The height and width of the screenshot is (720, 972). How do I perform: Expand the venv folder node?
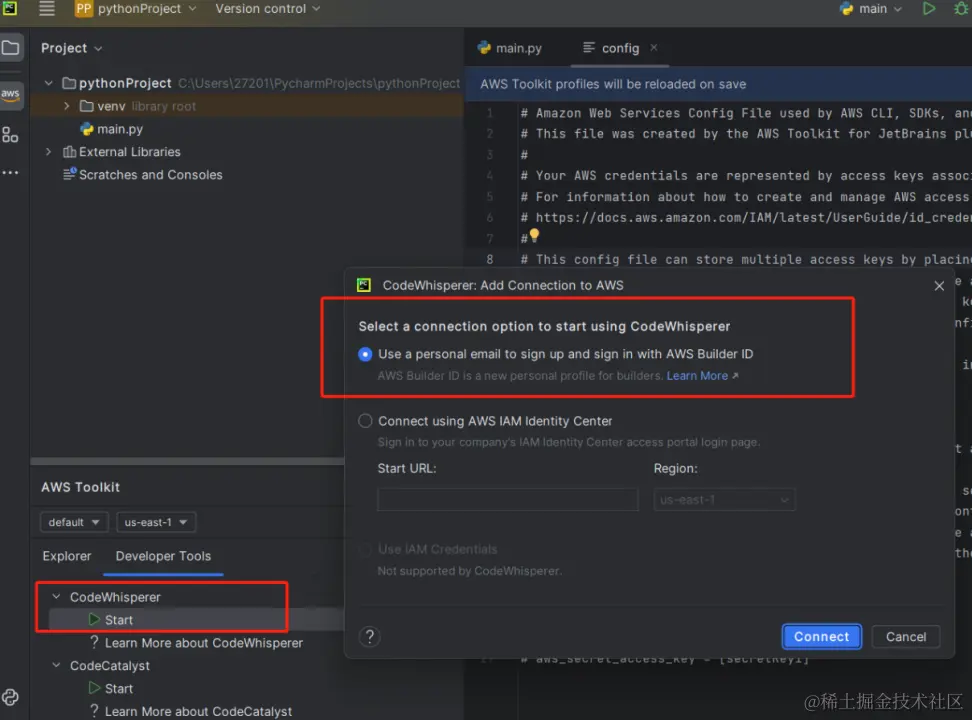(x=66, y=106)
